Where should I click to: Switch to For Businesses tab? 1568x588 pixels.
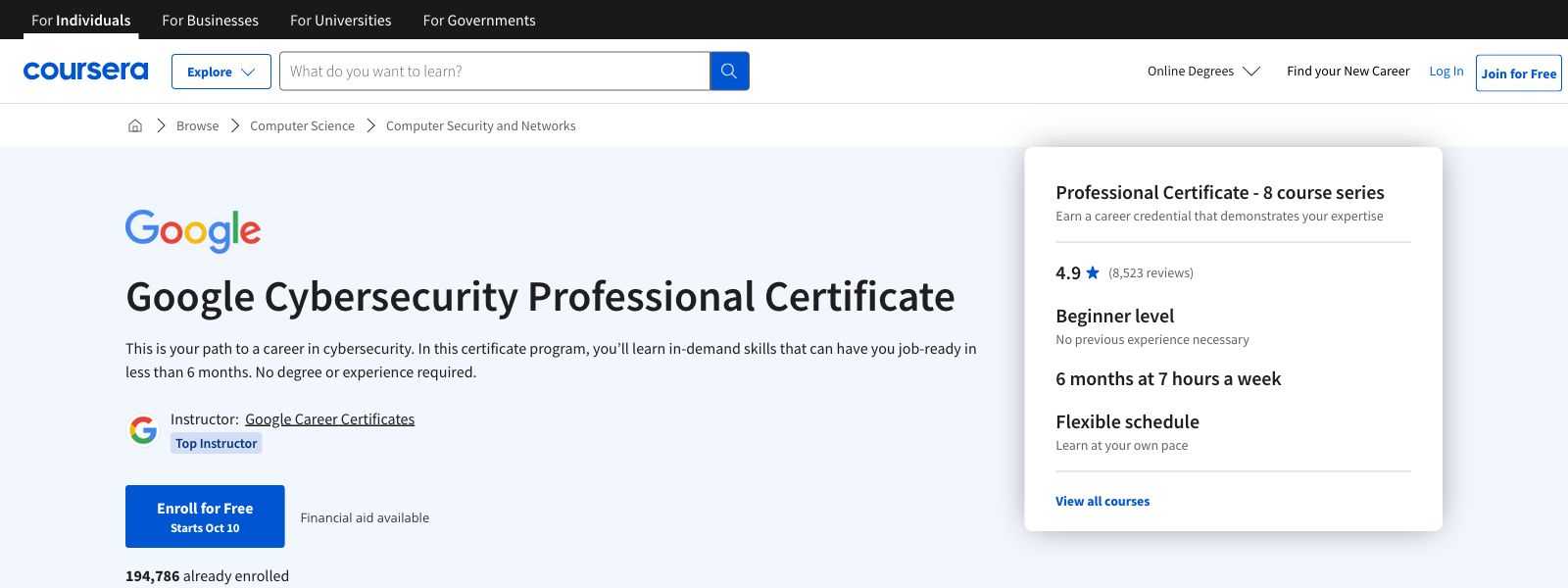point(210,20)
